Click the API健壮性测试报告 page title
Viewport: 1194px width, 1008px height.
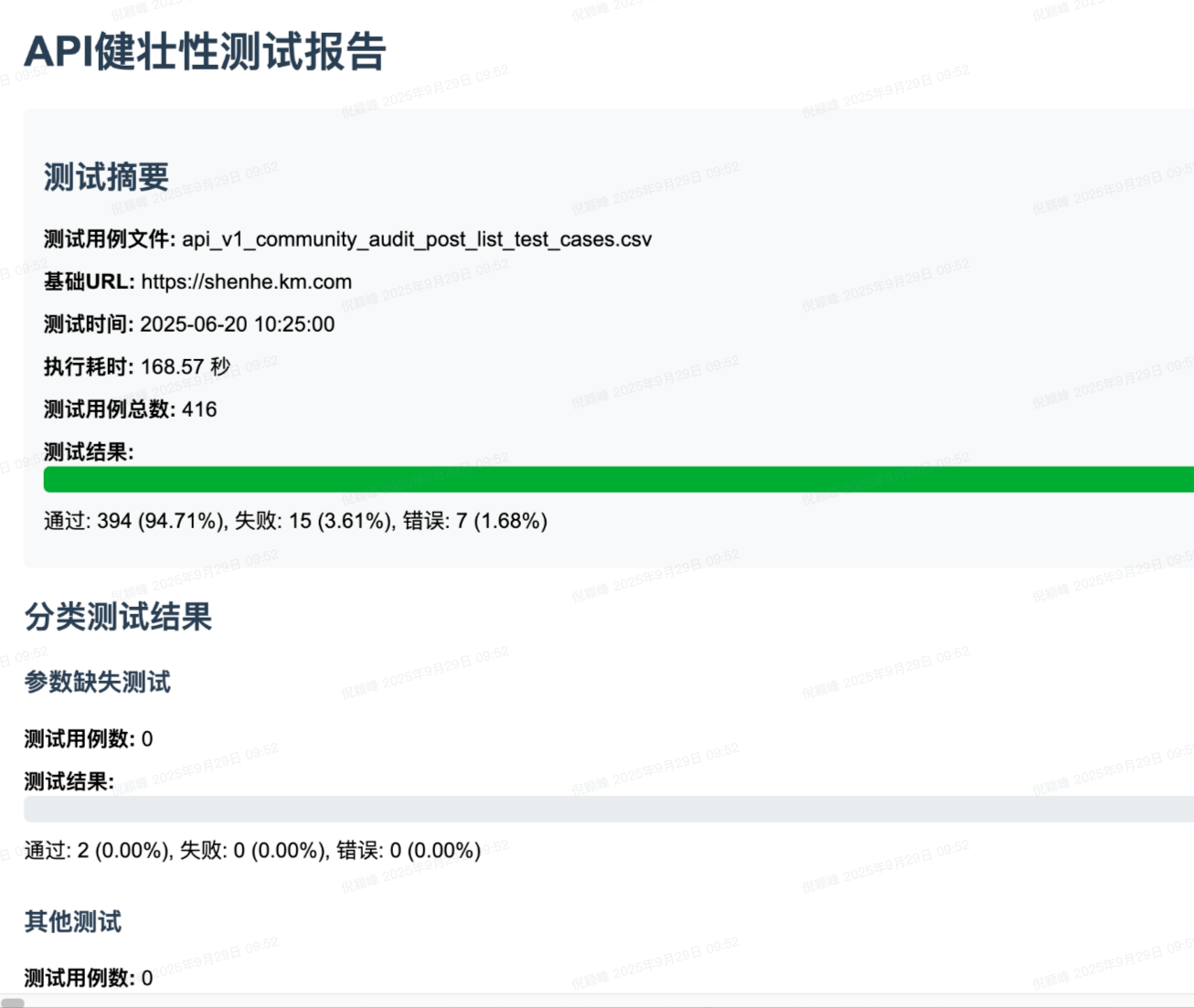pos(205,51)
